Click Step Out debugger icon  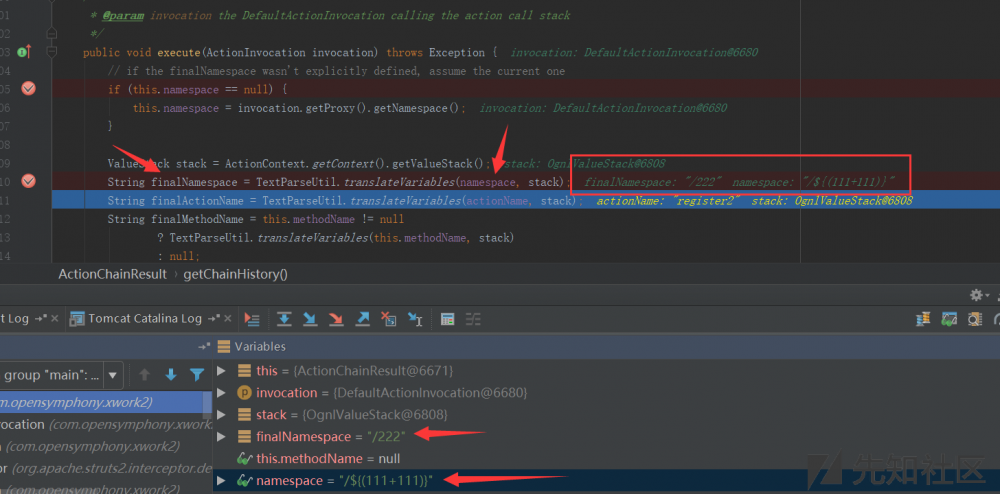[x=362, y=319]
